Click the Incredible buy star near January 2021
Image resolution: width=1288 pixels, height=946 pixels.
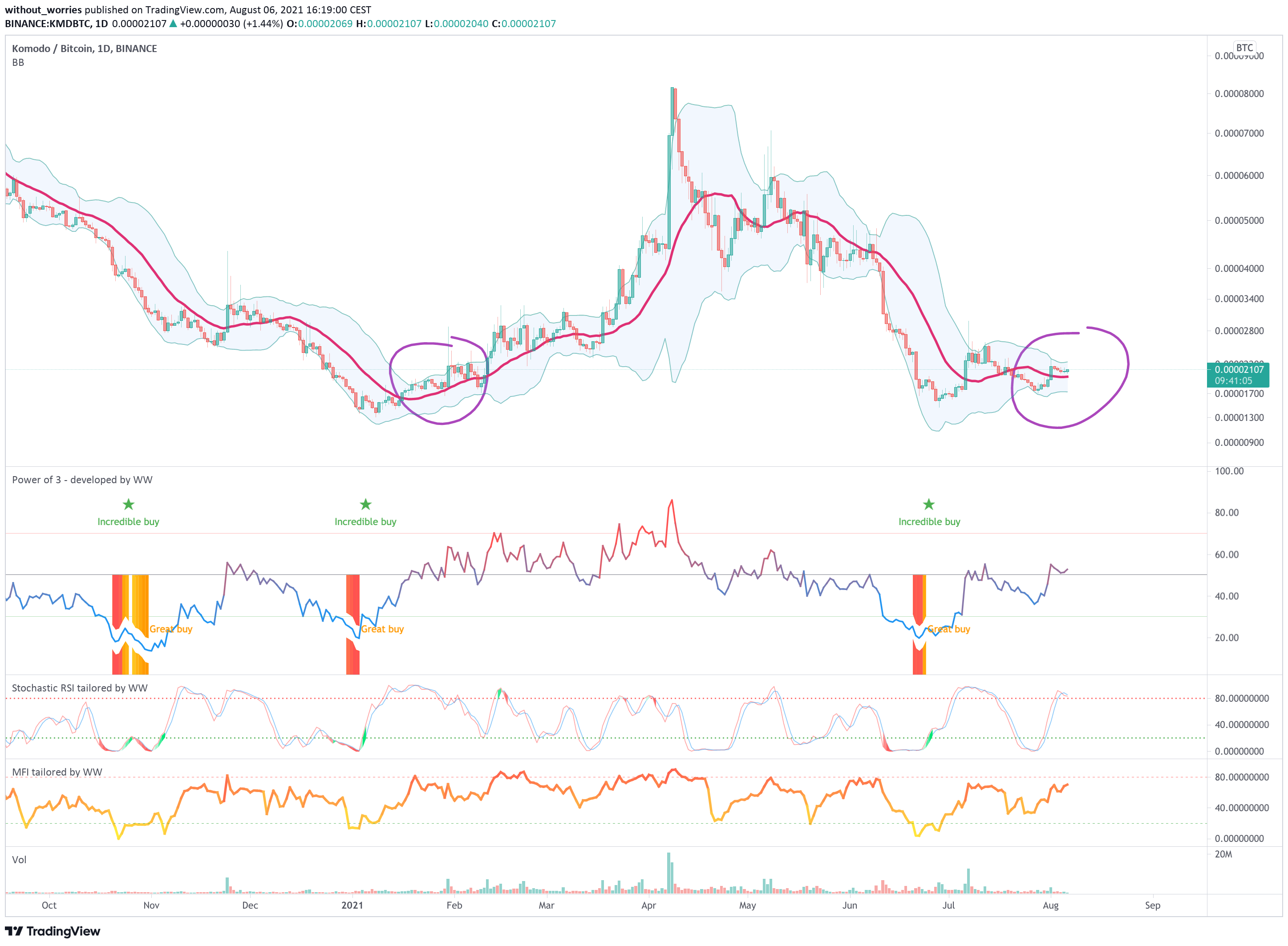pos(365,505)
